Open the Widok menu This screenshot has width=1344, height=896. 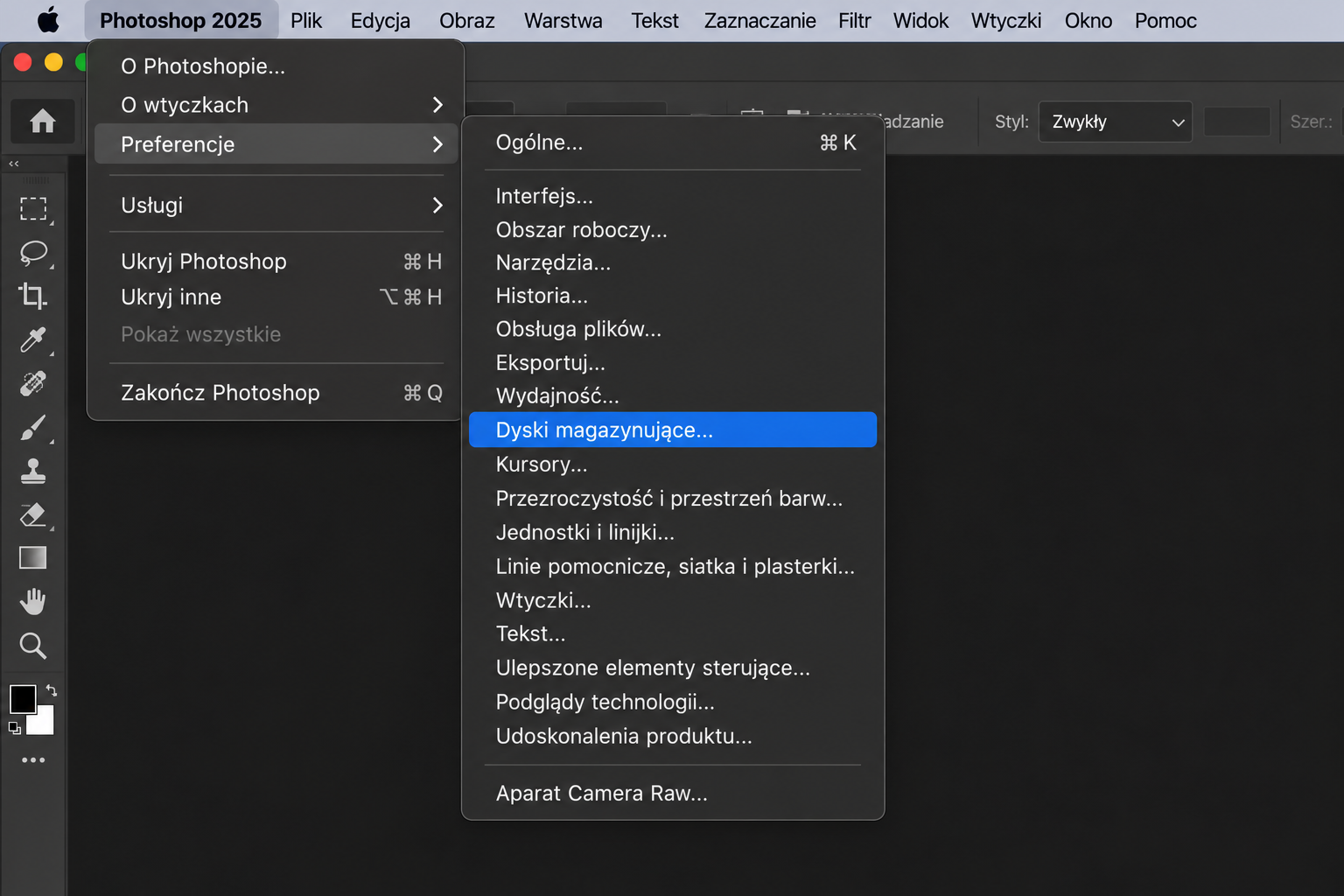(920, 20)
